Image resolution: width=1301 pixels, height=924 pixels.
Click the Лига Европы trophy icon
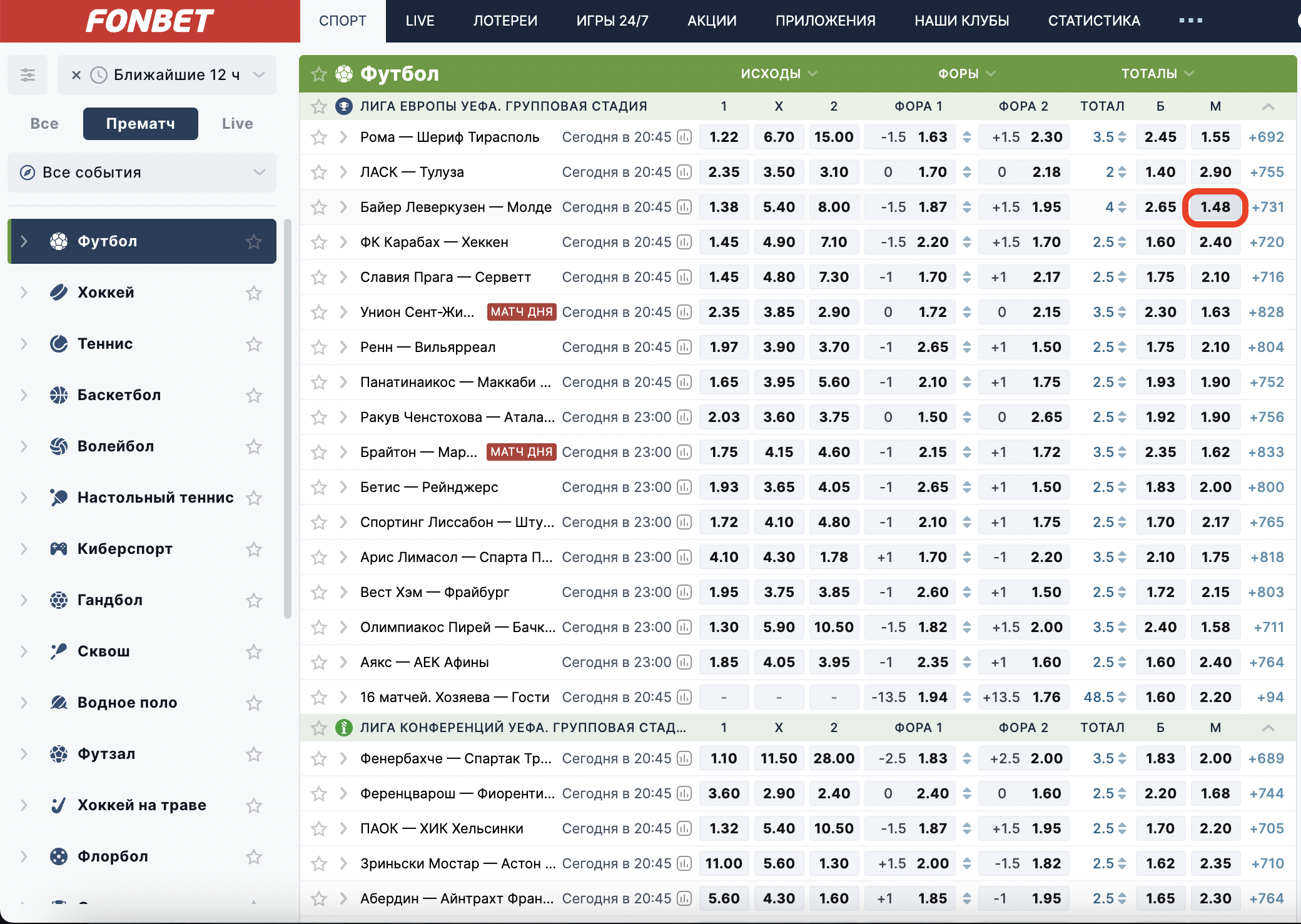click(x=343, y=106)
